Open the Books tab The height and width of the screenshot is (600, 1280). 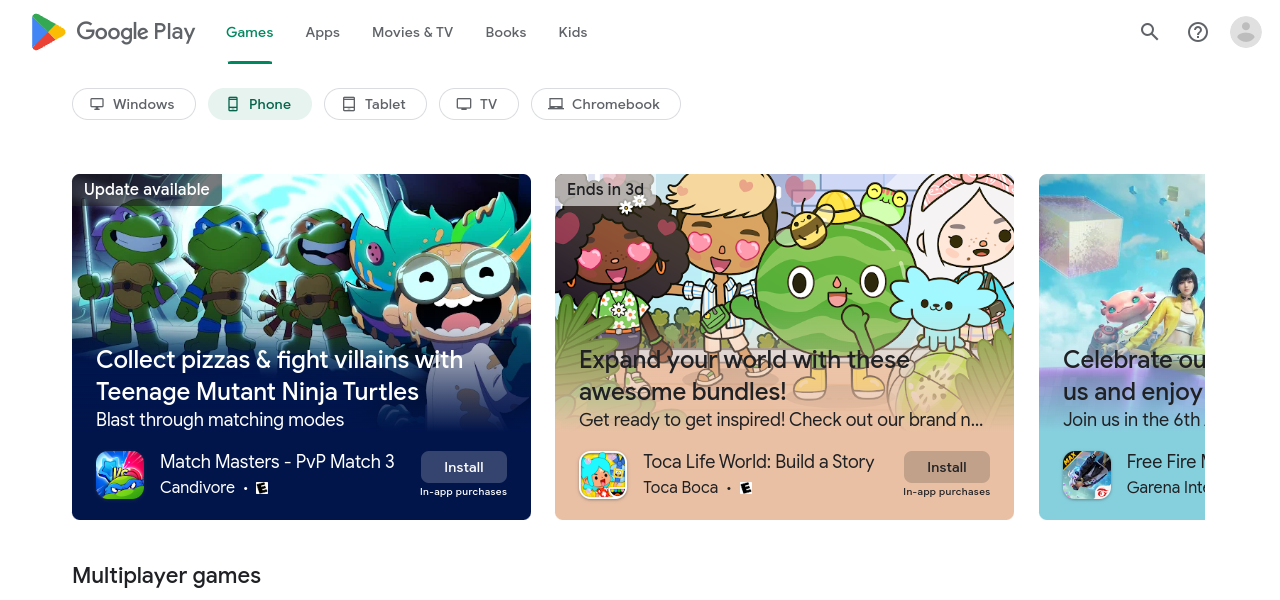tap(505, 32)
